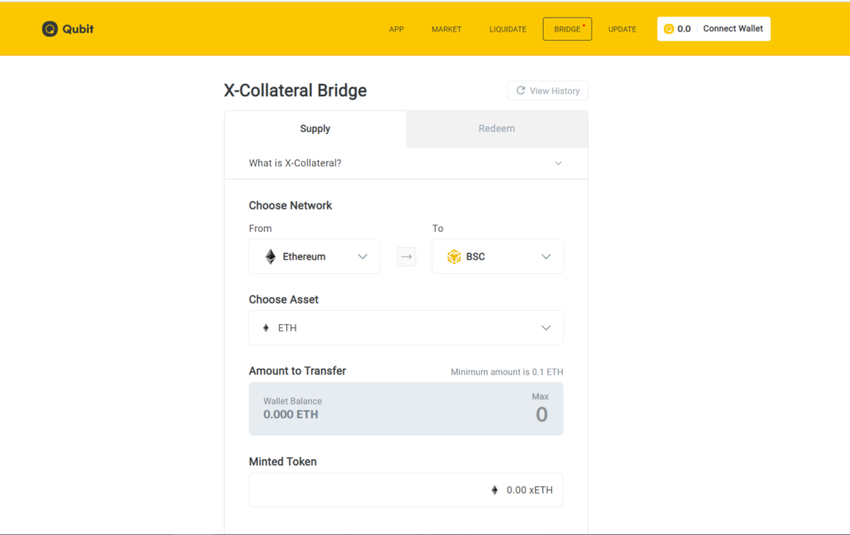The width and height of the screenshot is (850, 535).
Task: Click the Qubit brand name
Action: [78, 29]
